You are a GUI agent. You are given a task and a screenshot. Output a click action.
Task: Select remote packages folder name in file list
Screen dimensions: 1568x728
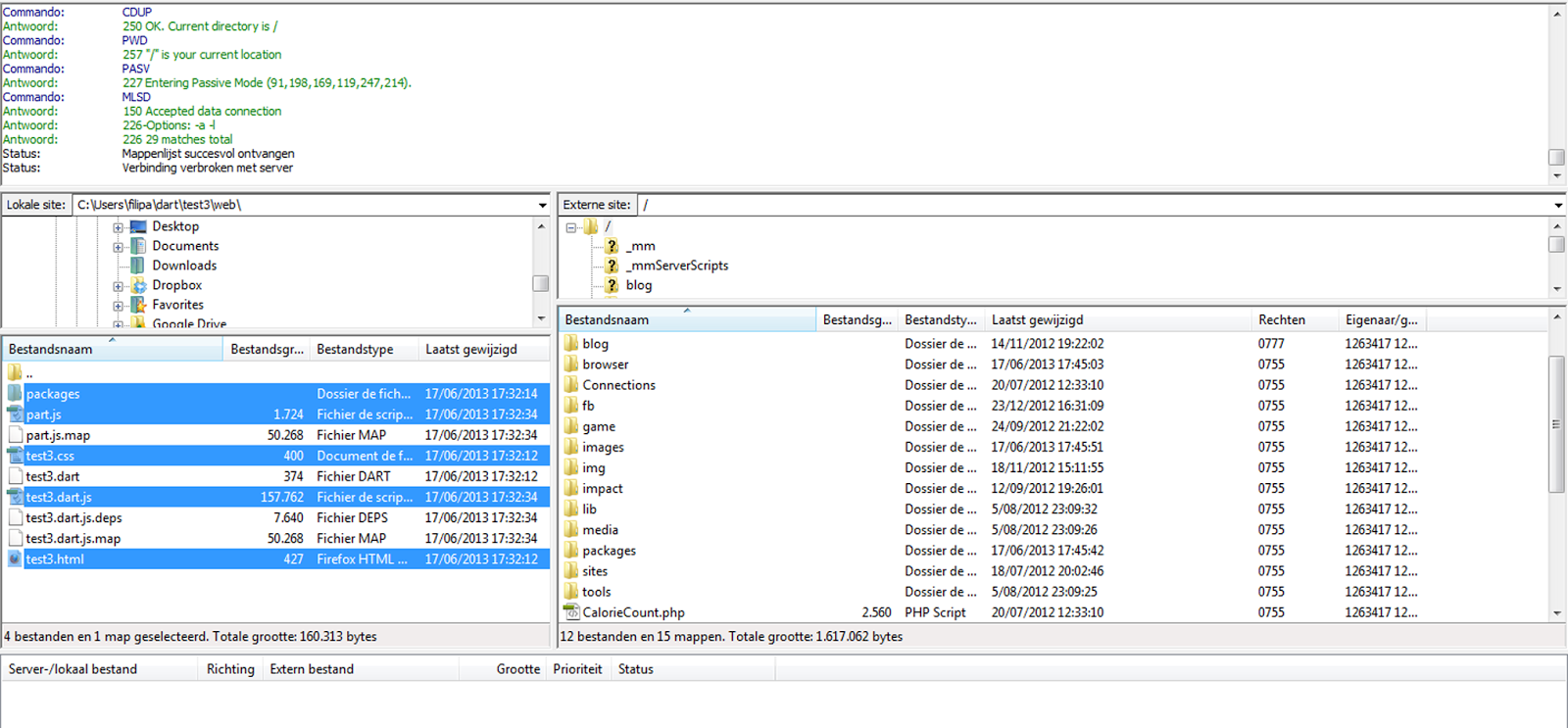610,551
